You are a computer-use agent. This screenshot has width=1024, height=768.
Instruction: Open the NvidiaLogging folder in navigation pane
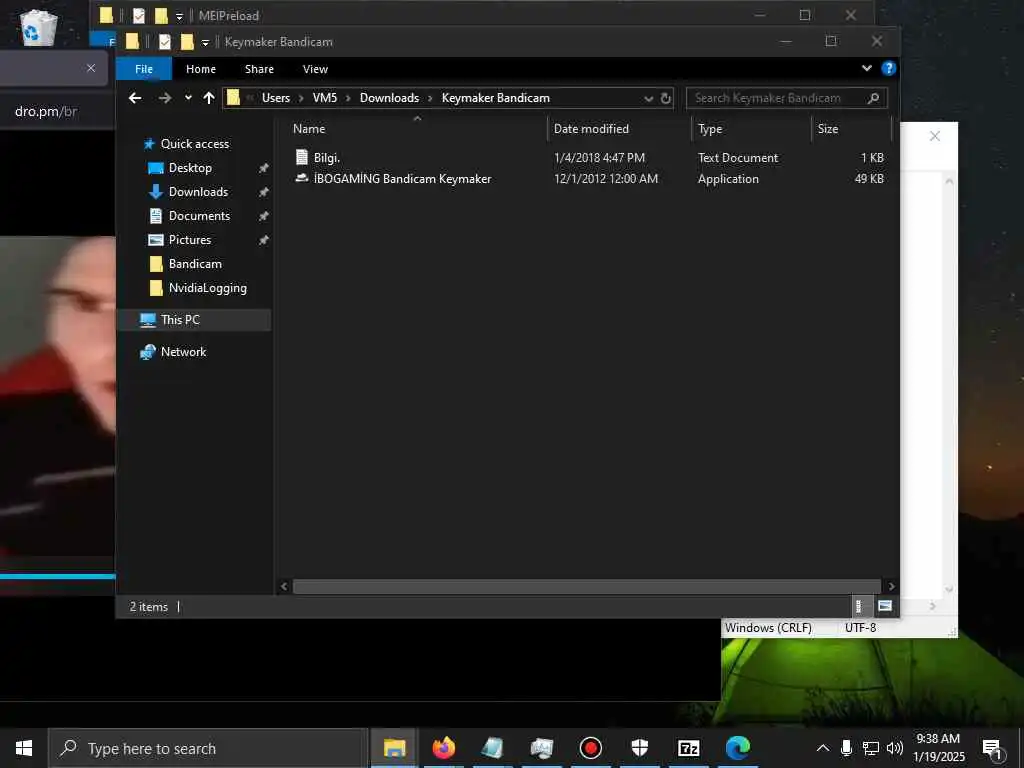(x=208, y=288)
